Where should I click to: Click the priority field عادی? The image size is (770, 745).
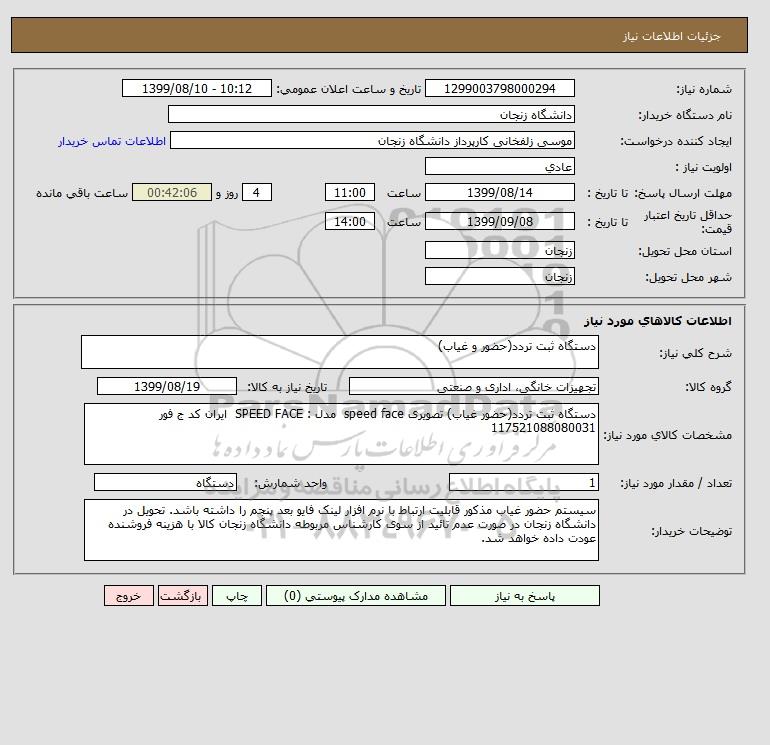499,166
